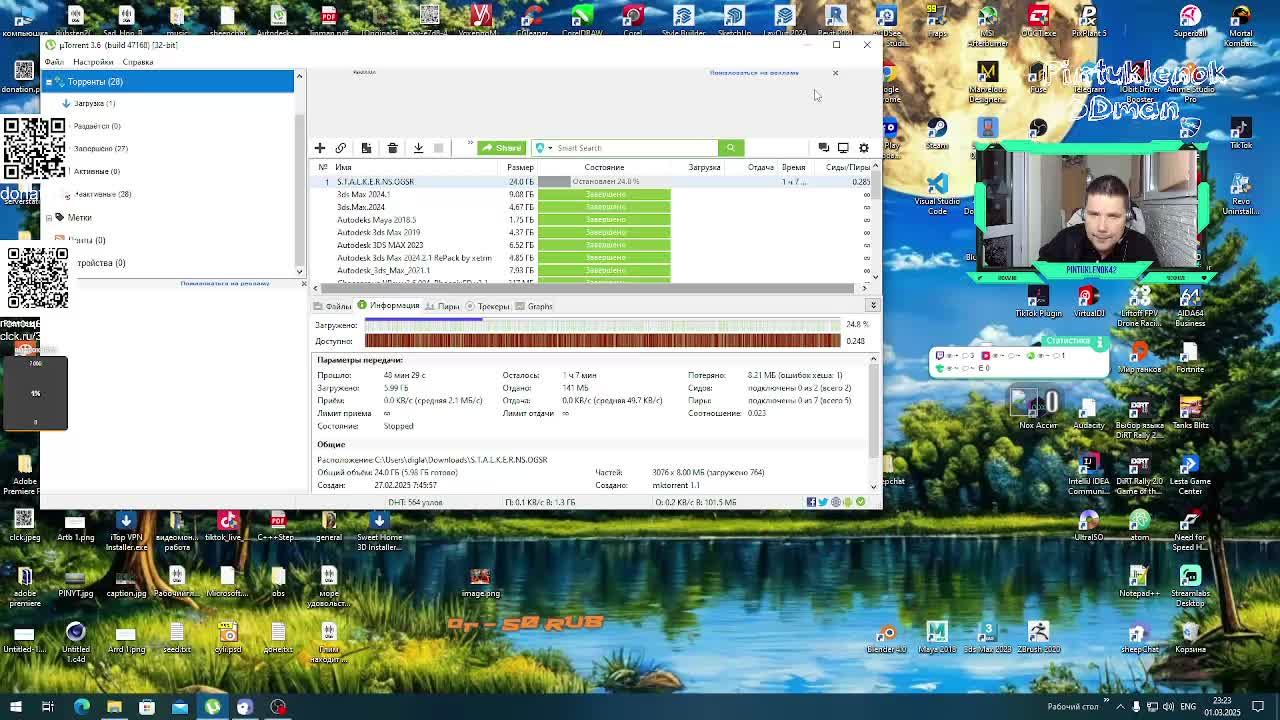The height and width of the screenshot is (720, 1280).
Task: Sort torrents by Время column header
Action: (x=794, y=168)
